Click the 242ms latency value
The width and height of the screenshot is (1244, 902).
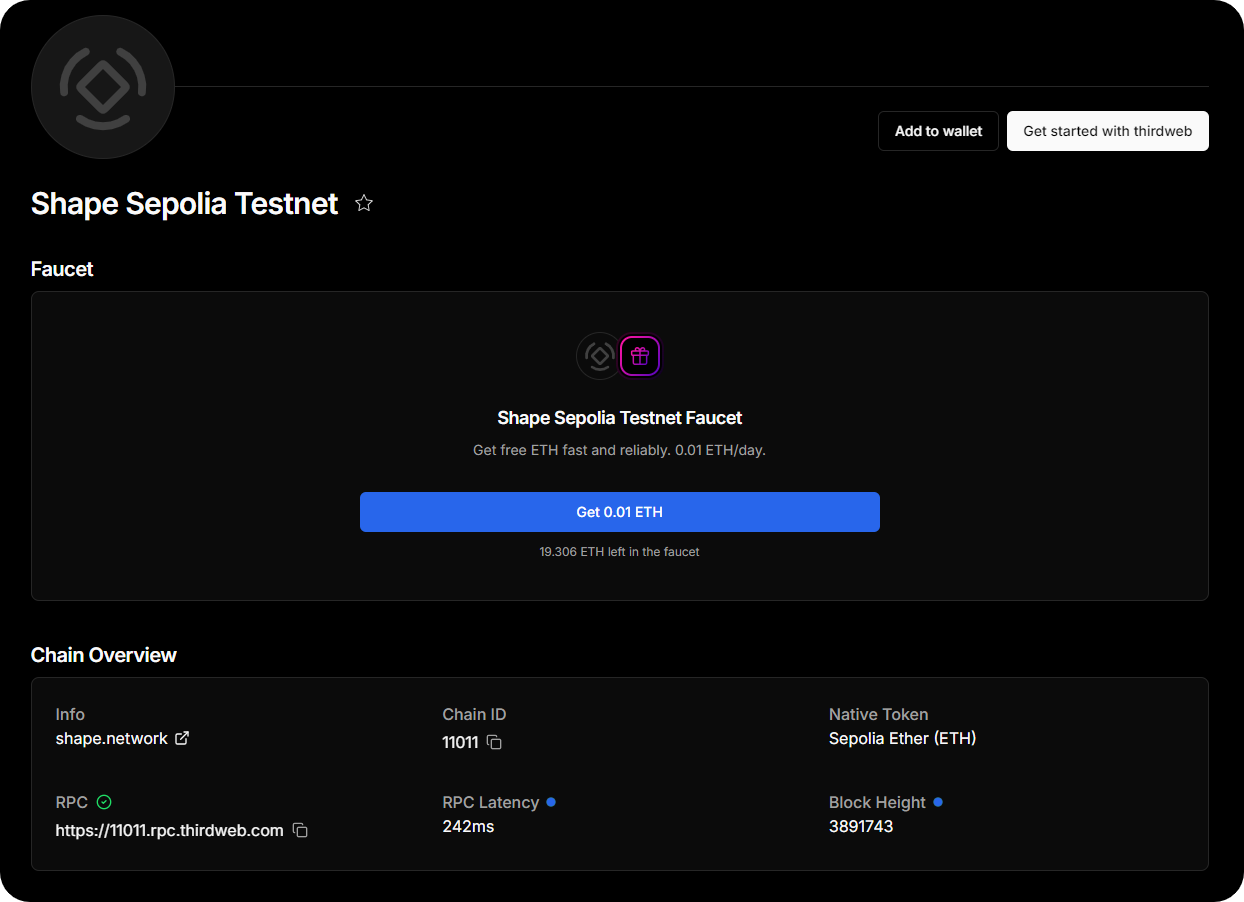point(468,826)
